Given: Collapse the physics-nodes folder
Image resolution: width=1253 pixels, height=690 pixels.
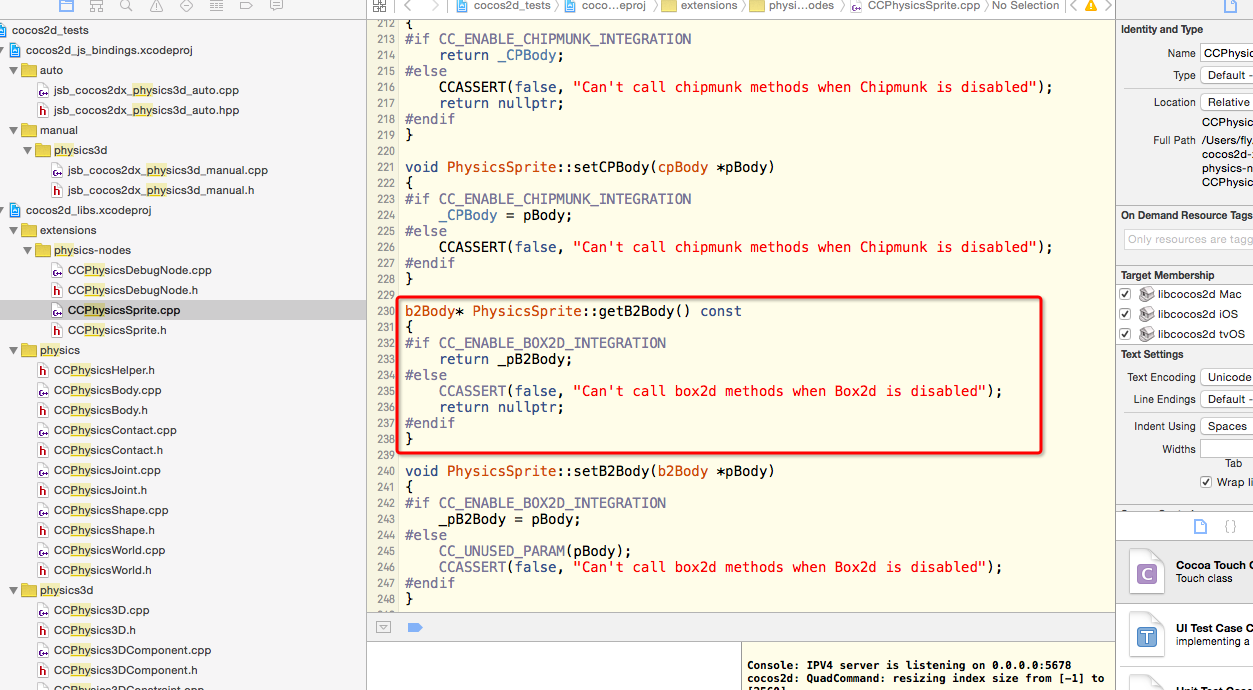Looking at the screenshot, I should tap(27, 250).
